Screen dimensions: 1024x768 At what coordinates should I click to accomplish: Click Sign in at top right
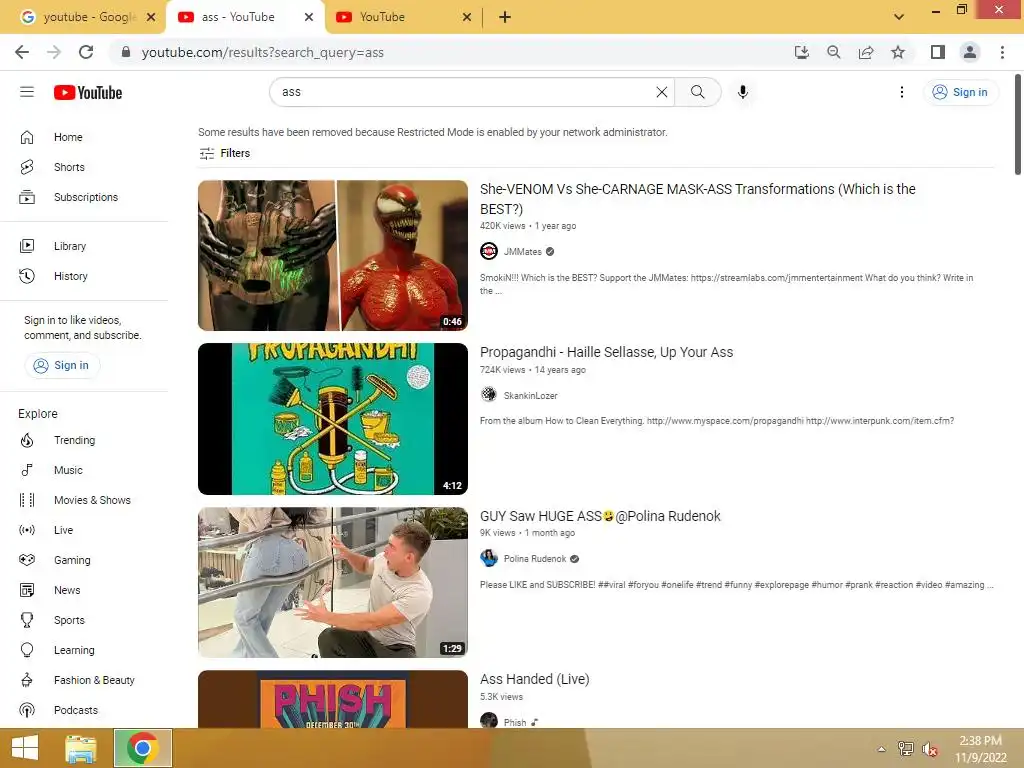coord(960,92)
